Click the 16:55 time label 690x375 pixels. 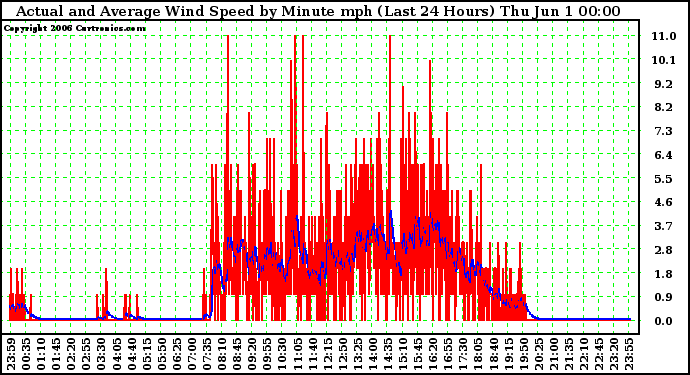click(x=448, y=354)
